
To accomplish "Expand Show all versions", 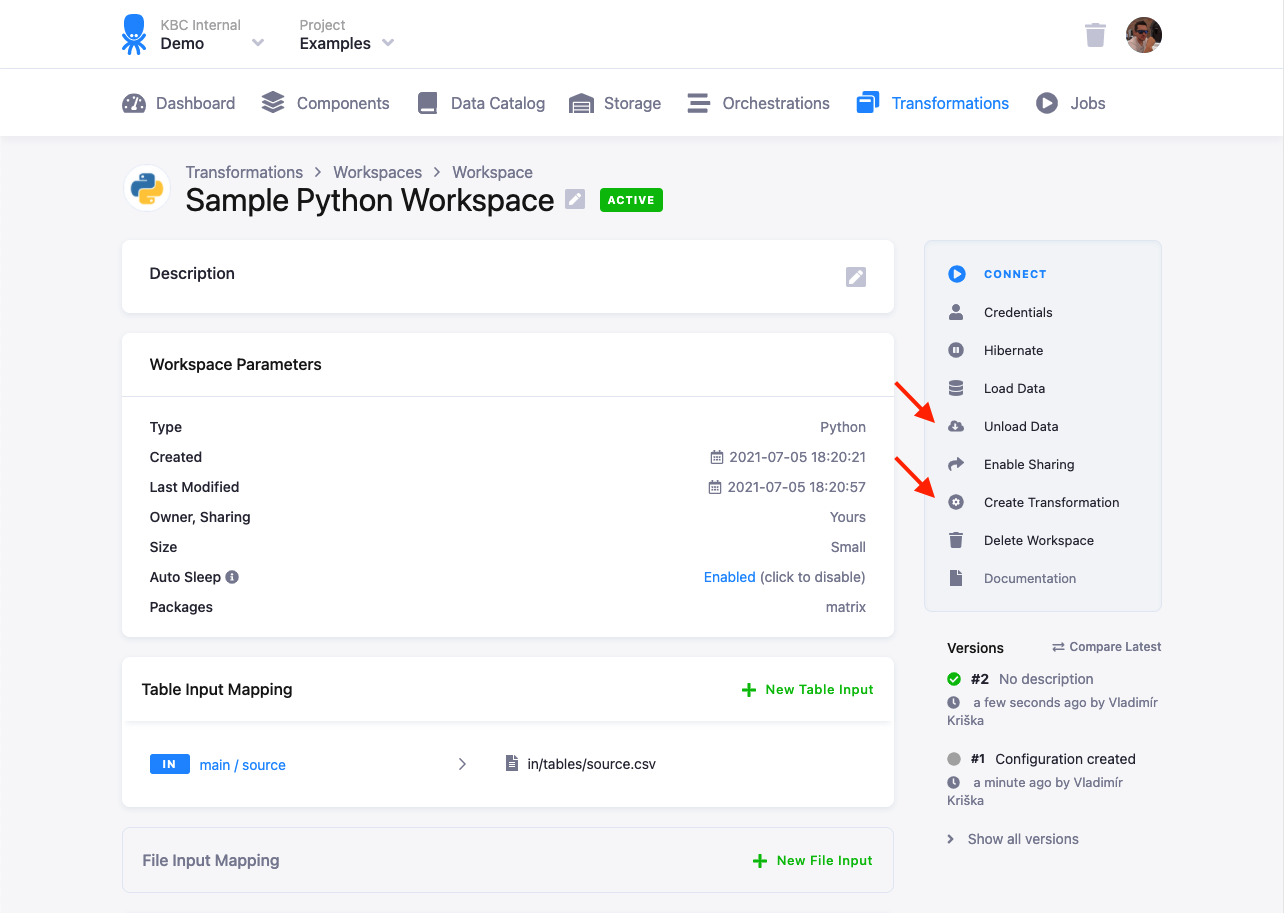I will tap(1013, 839).
